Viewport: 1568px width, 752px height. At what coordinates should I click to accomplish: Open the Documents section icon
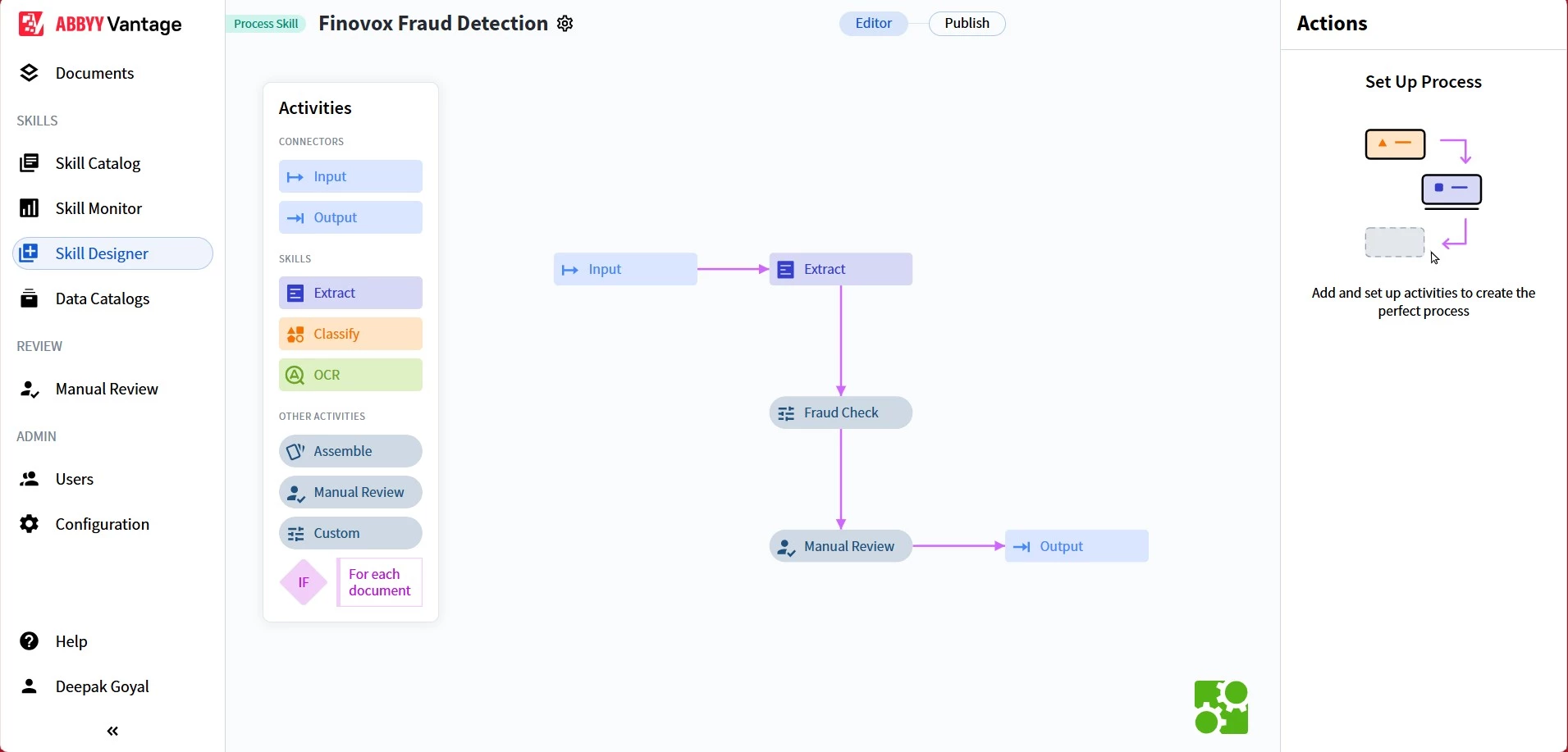pos(30,73)
